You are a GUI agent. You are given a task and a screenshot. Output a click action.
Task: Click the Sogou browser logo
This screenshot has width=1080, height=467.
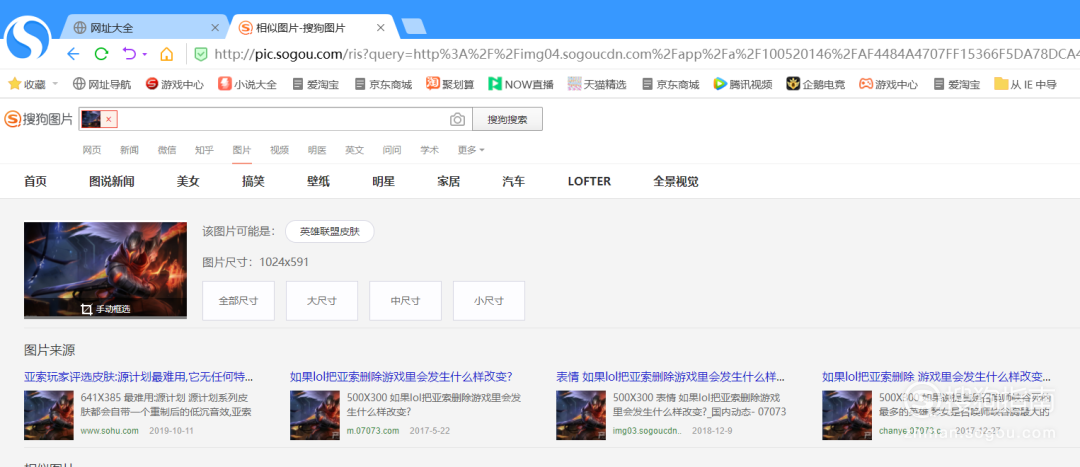(x=28, y=38)
